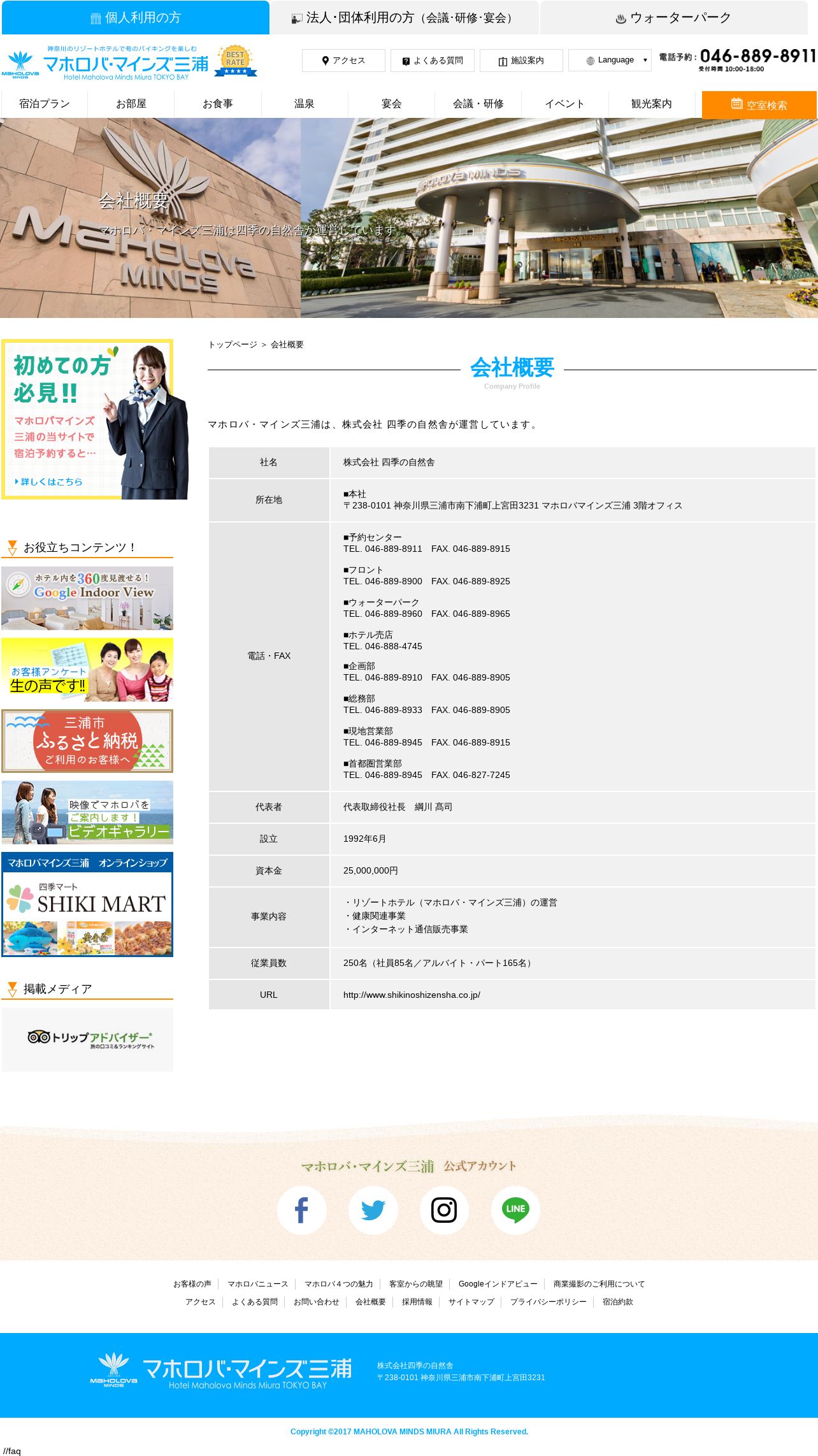Follow footer link プライバシーポリシー
The width and height of the screenshot is (818, 1456).
coord(549,1302)
